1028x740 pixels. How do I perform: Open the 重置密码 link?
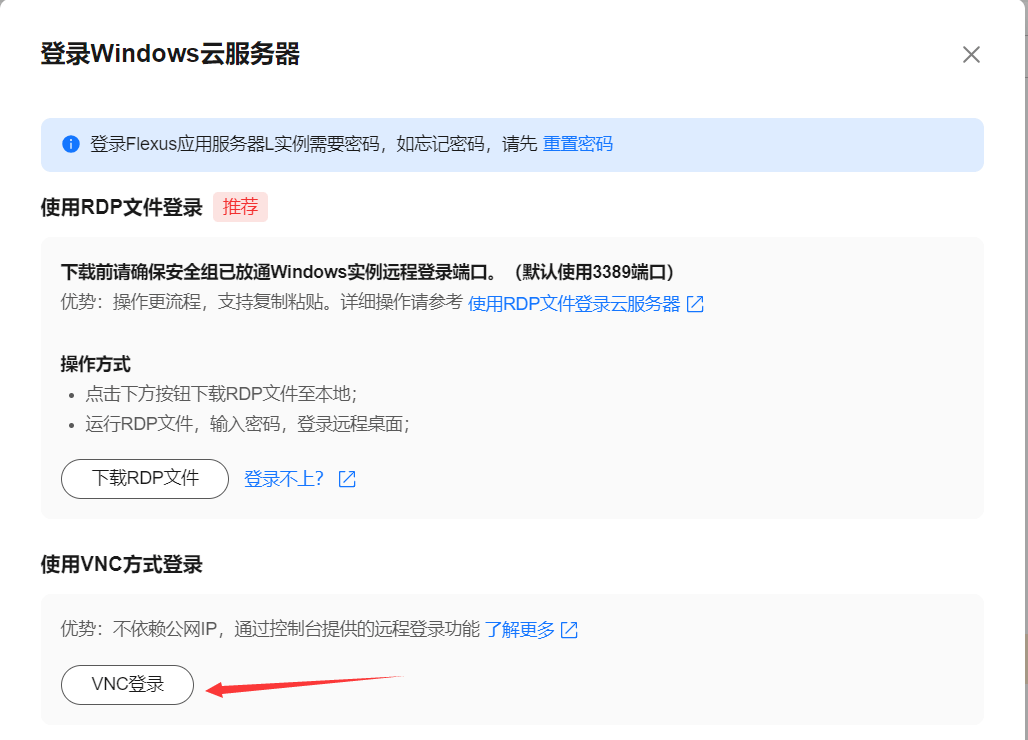(578, 144)
